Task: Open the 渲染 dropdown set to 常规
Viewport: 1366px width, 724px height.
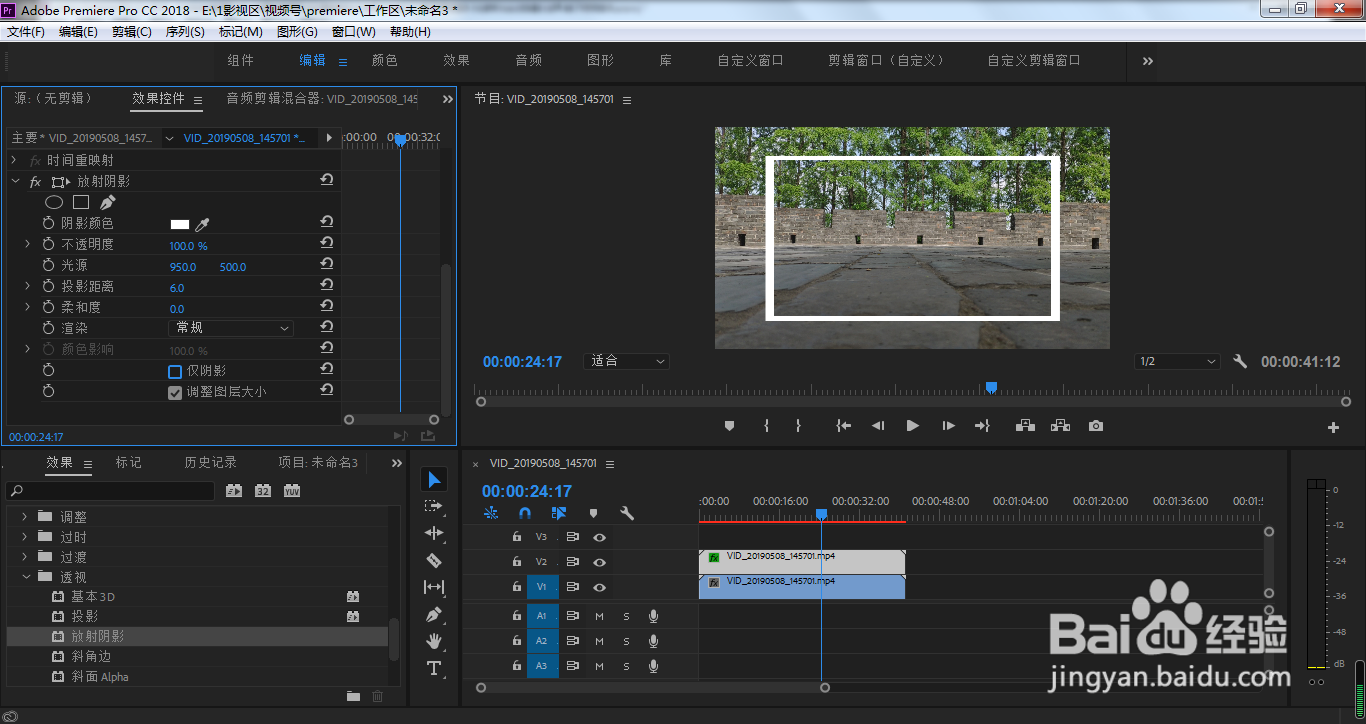Action: pyautogui.click(x=230, y=328)
